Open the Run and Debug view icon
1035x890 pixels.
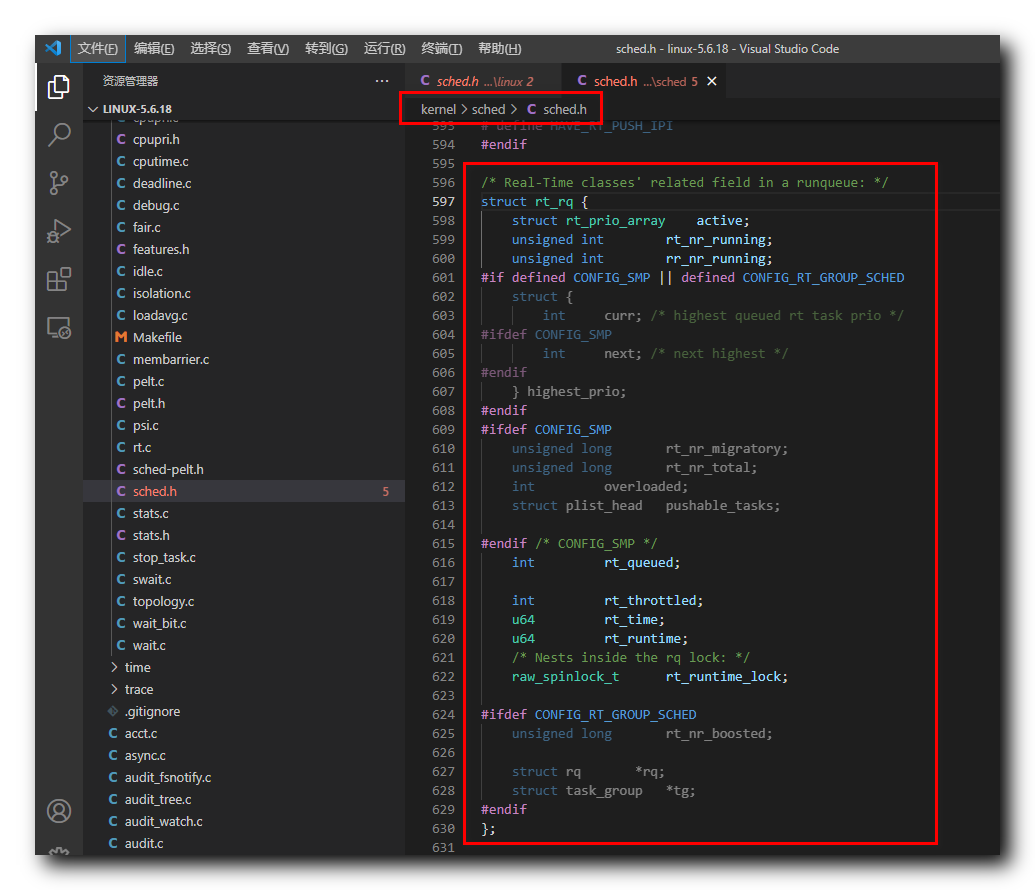59,231
